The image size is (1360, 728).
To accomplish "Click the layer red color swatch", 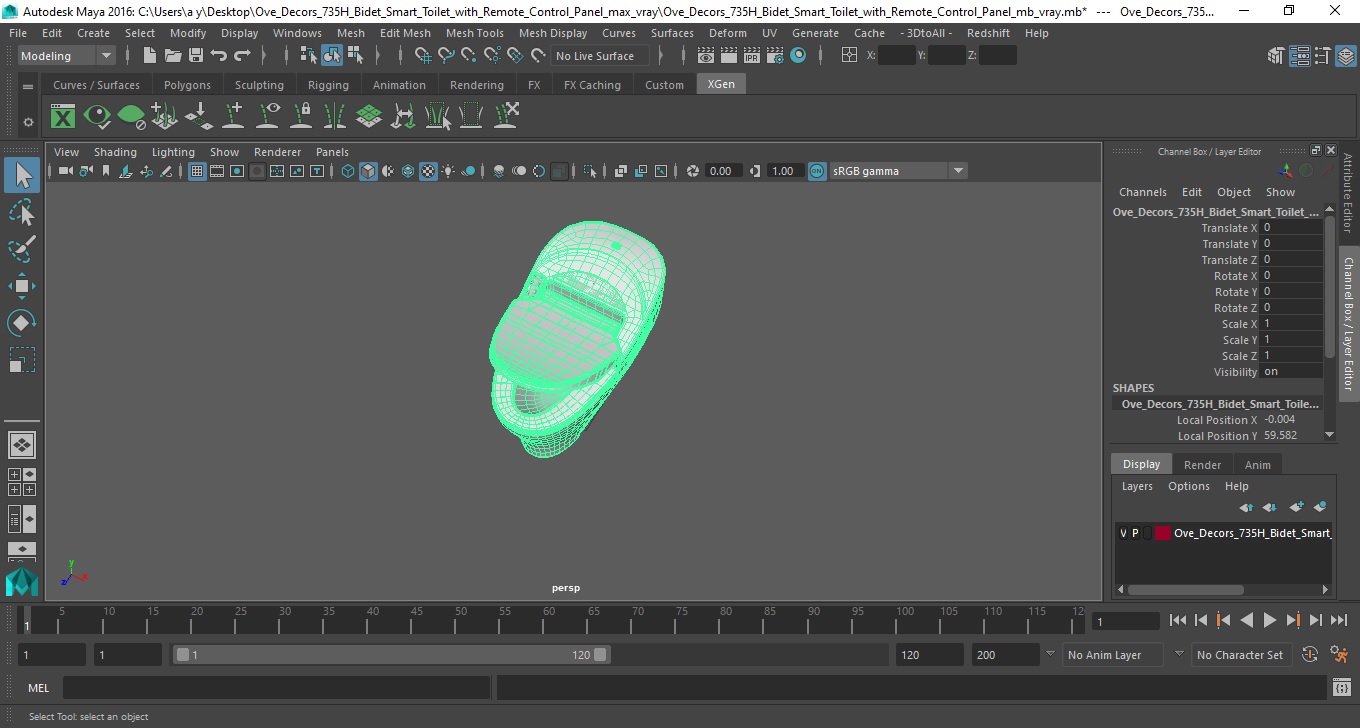I will (1162, 533).
